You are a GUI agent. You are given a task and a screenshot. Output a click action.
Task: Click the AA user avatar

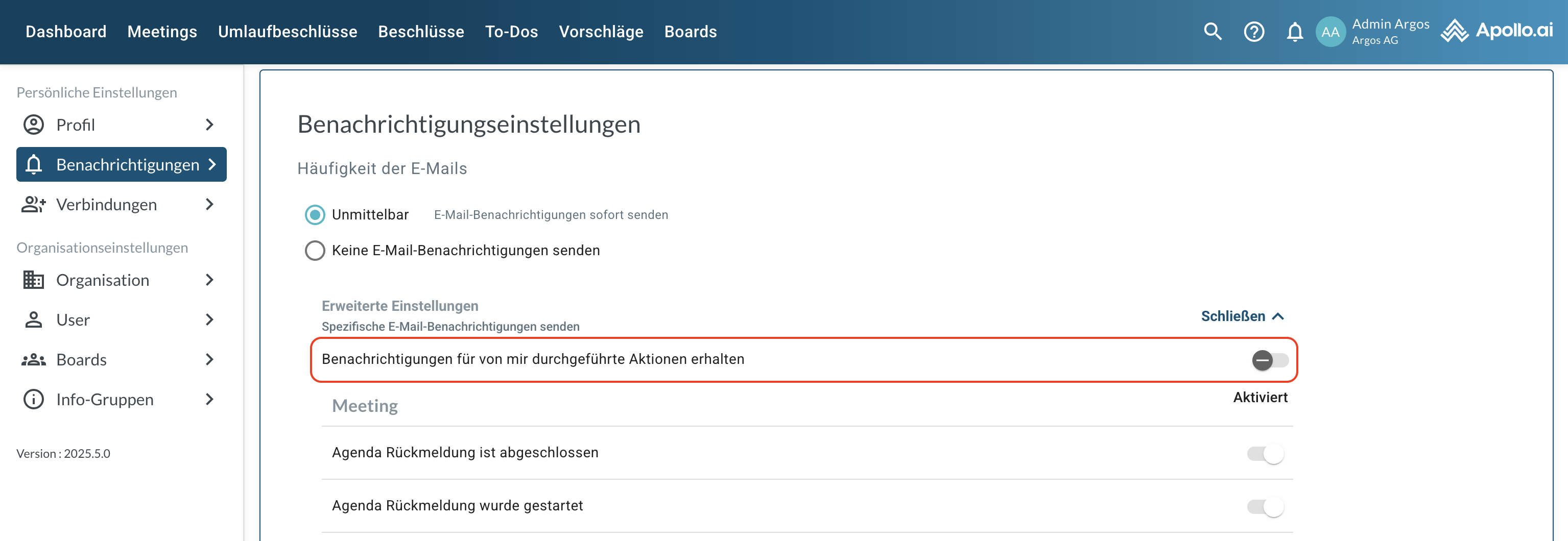tap(1330, 32)
